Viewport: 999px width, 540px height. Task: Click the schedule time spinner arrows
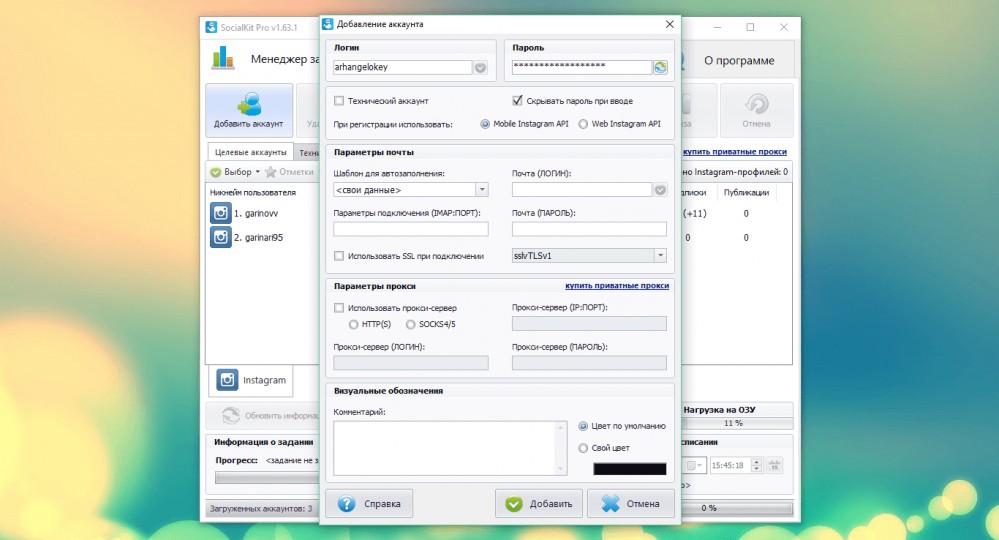click(x=756, y=465)
